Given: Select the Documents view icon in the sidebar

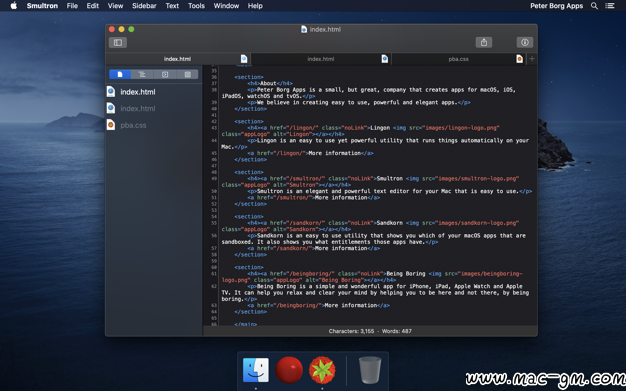Looking at the screenshot, I should (120, 75).
